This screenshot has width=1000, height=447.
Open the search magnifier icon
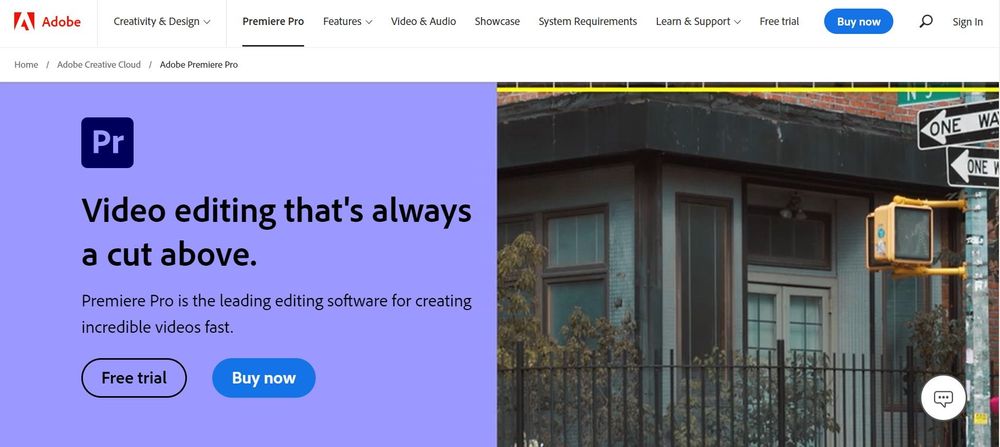925,21
